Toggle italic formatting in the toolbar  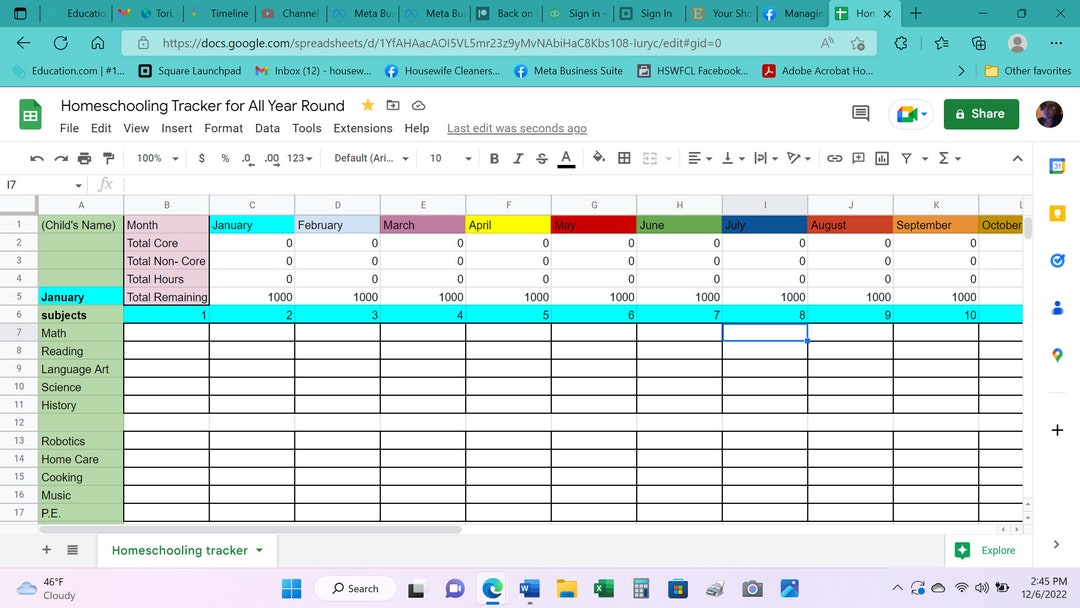pyautogui.click(x=518, y=158)
